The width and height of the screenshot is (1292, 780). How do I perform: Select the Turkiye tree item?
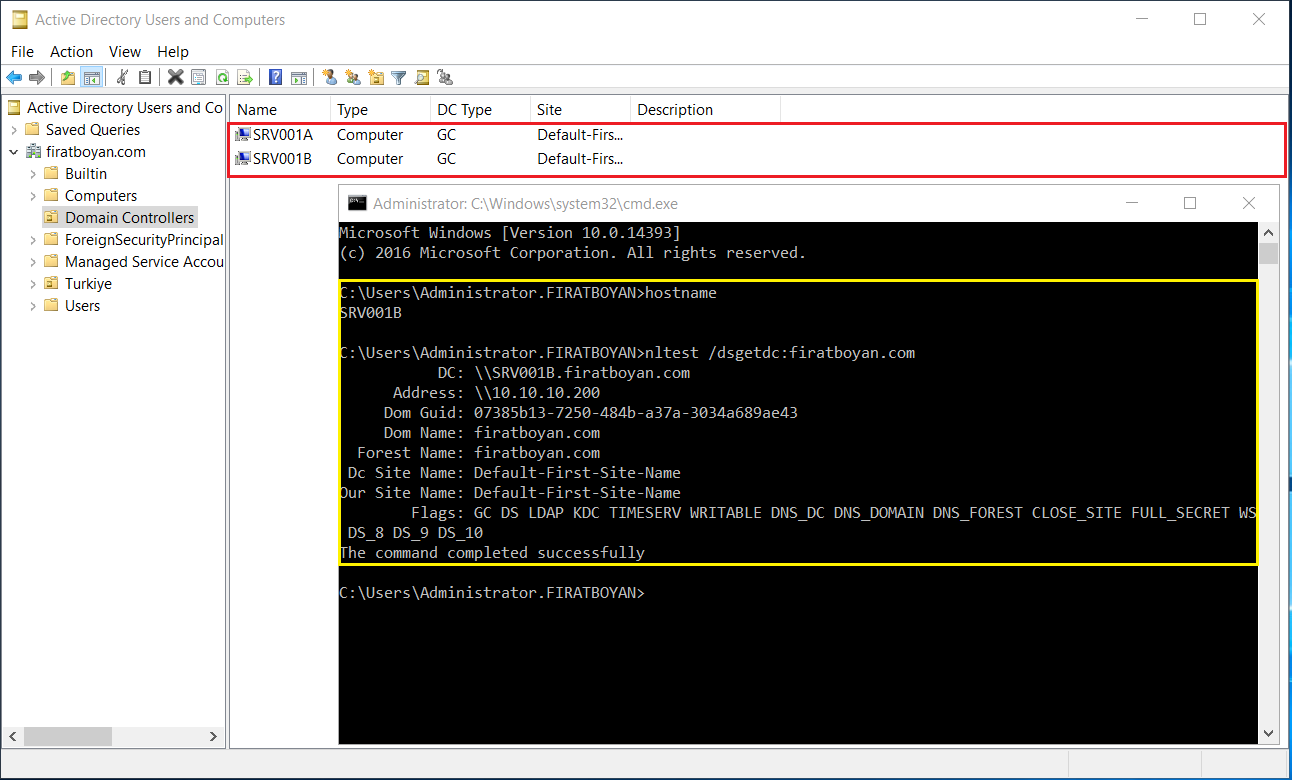[88, 284]
